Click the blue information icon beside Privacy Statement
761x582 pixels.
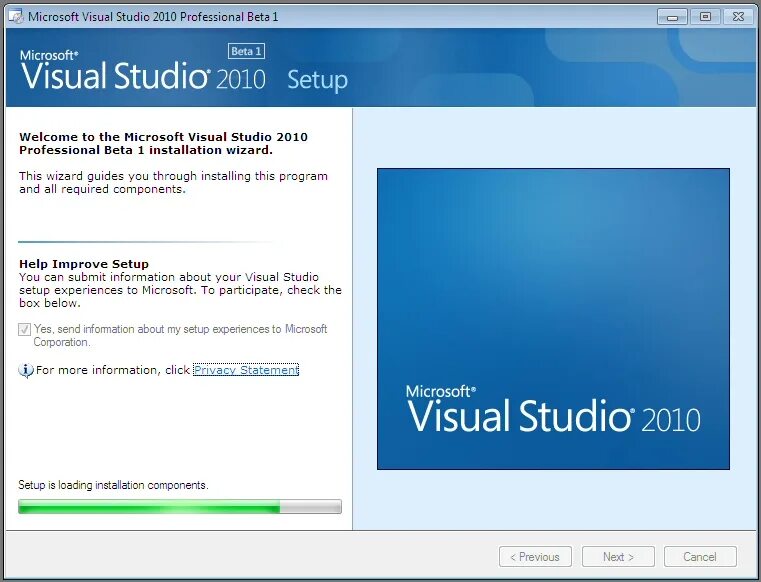(26, 370)
